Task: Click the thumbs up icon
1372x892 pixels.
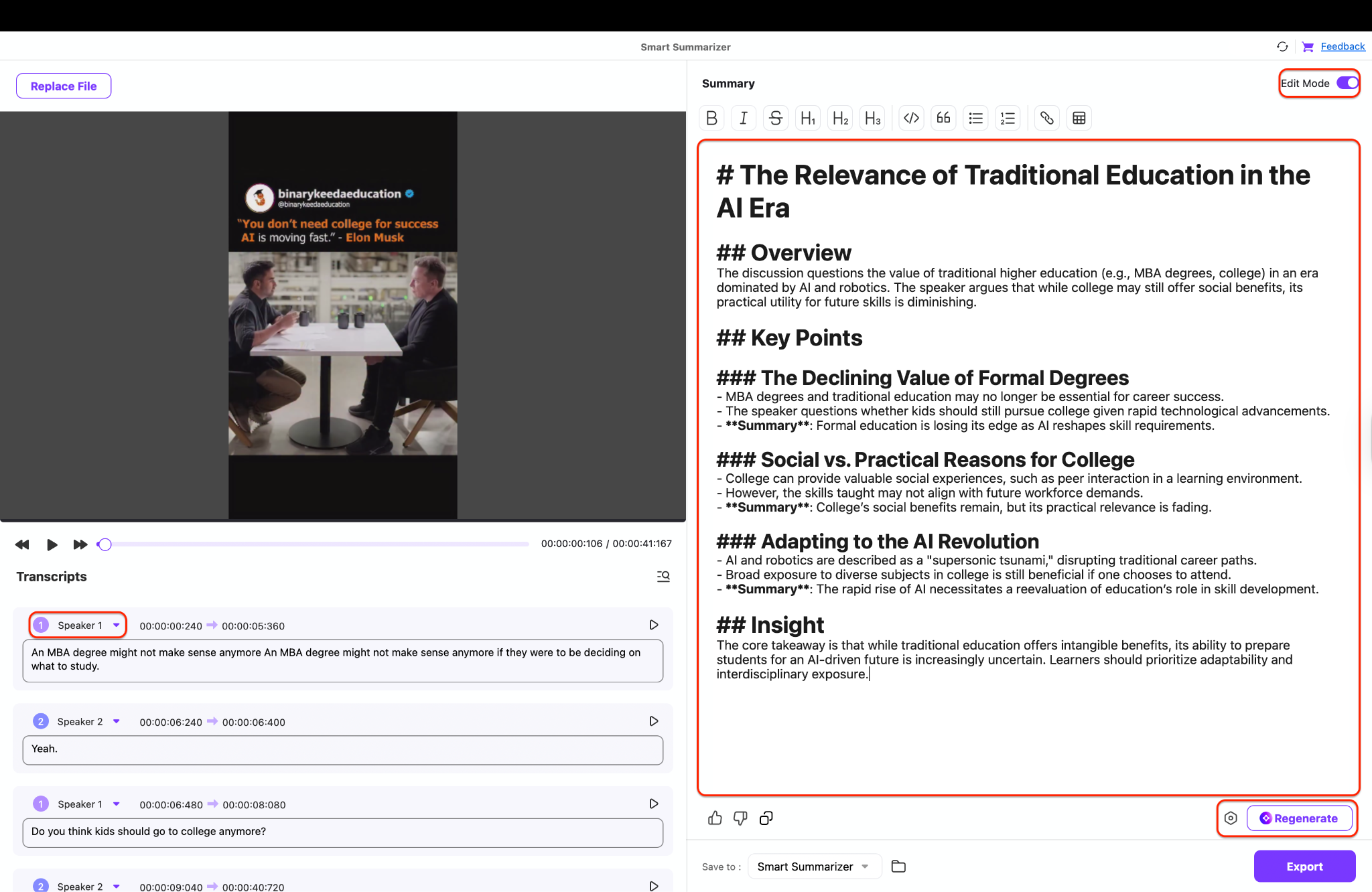Action: coord(715,818)
